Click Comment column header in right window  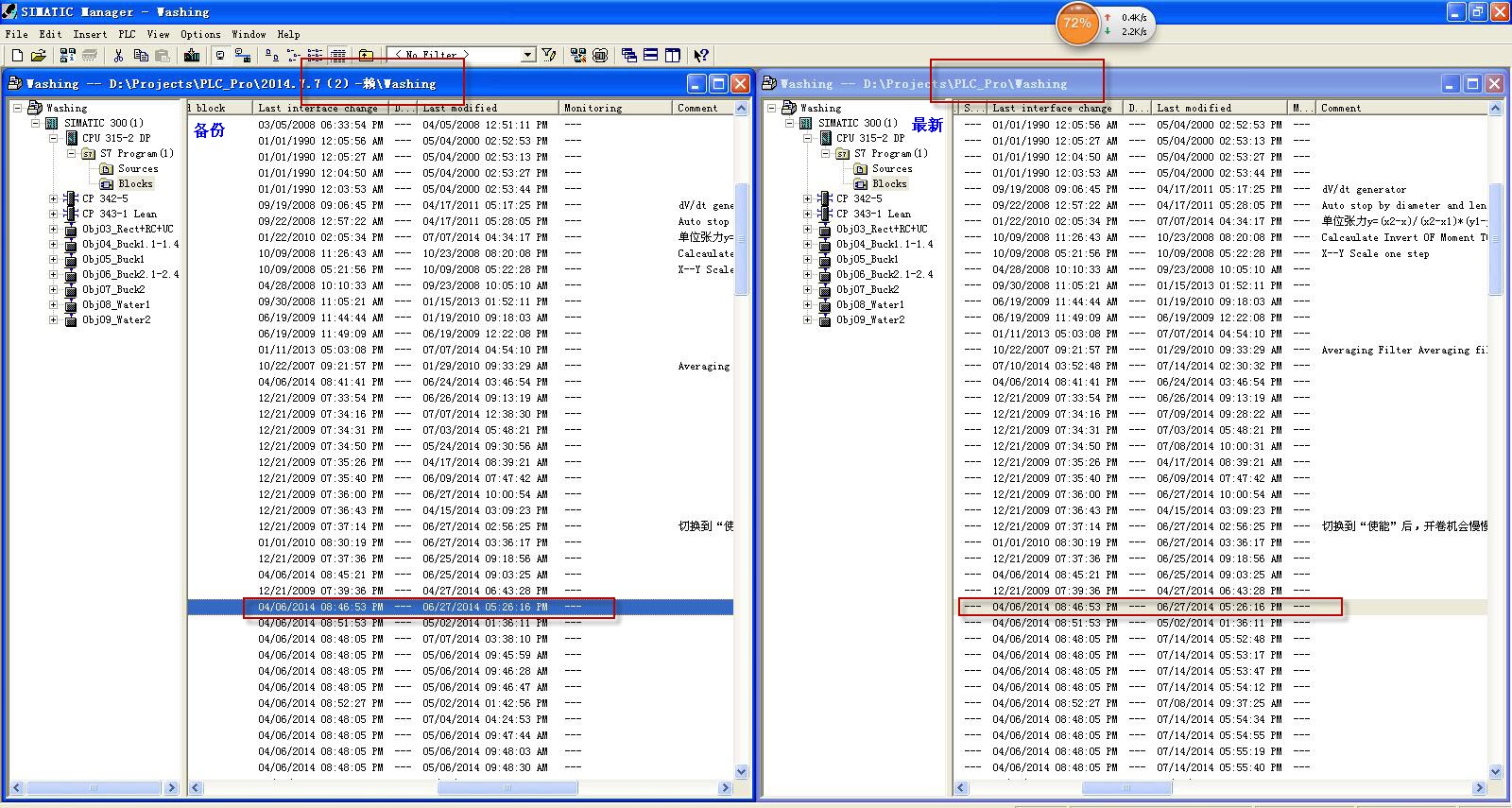coord(1402,108)
